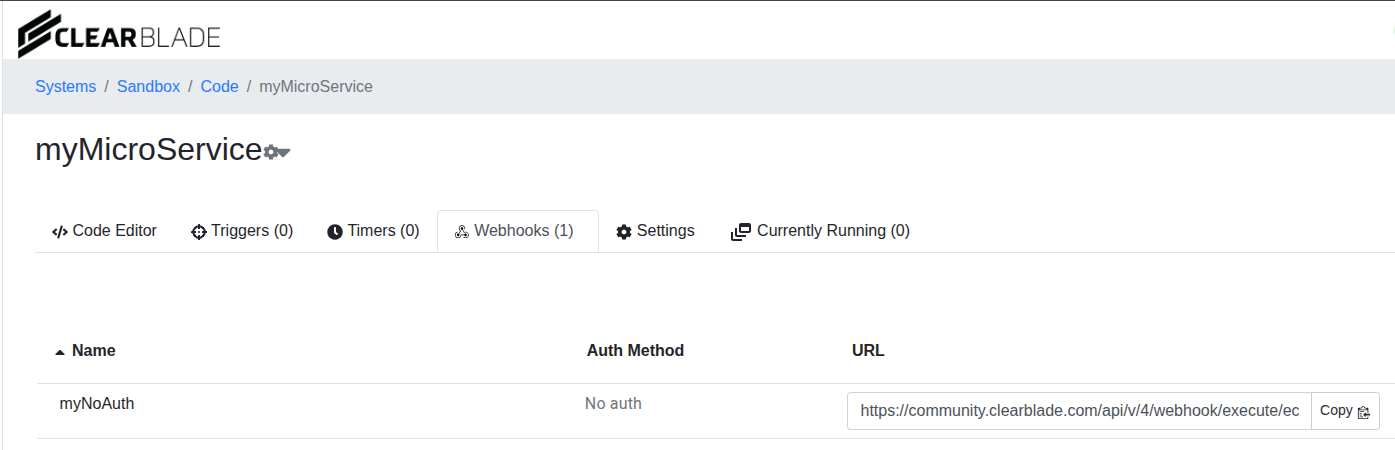Go to Systems in the breadcrumb
The width and height of the screenshot is (1395, 450).
(66, 87)
